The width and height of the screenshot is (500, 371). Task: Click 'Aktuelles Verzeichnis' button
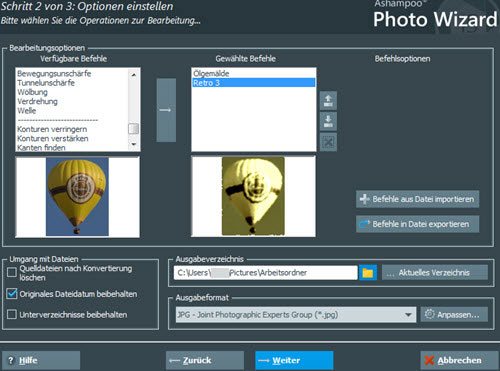click(x=435, y=273)
